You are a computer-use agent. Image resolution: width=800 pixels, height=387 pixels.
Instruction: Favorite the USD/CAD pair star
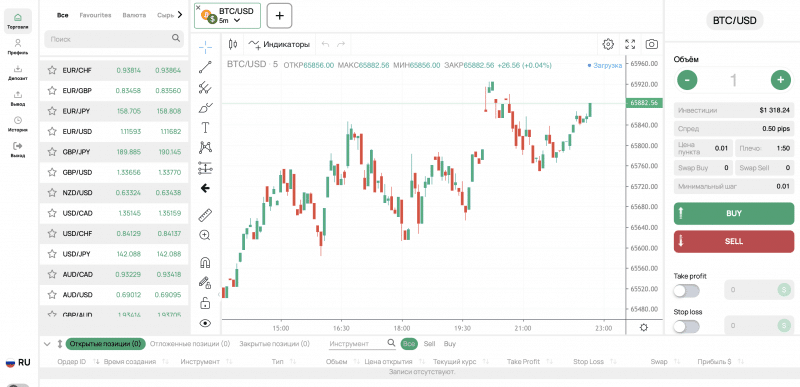coord(52,213)
